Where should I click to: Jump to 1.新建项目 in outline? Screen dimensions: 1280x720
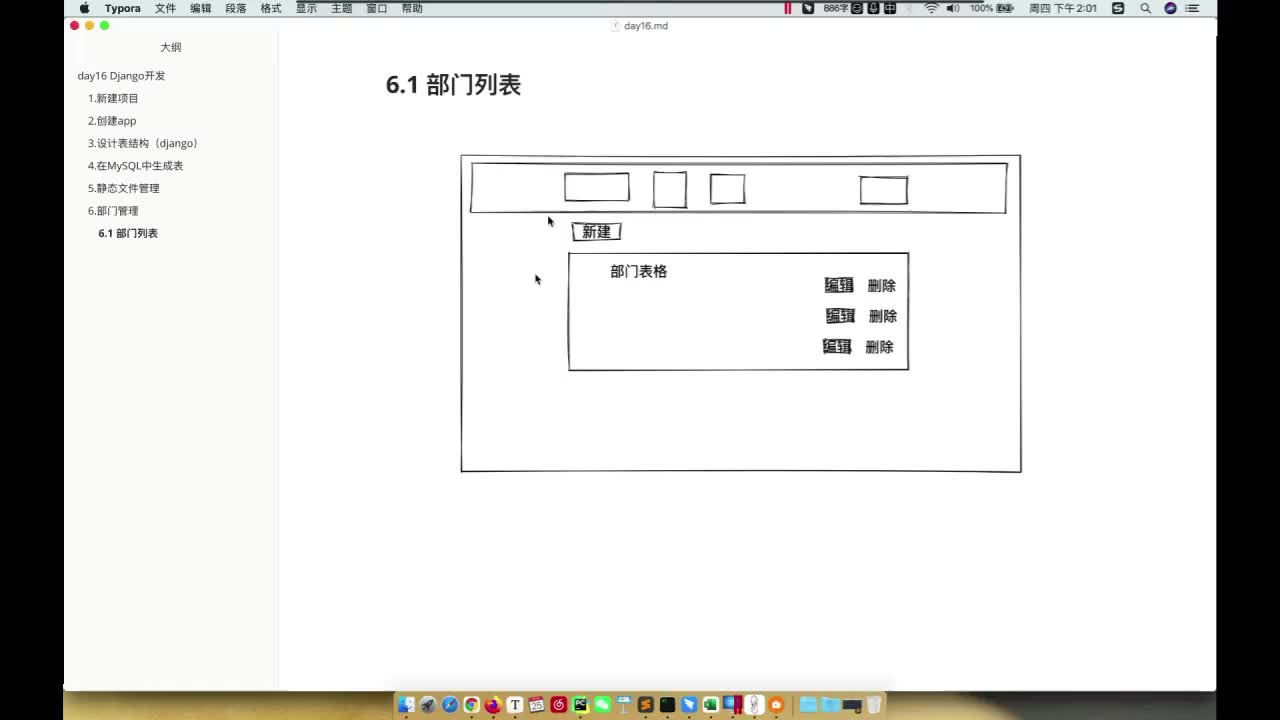(x=113, y=98)
